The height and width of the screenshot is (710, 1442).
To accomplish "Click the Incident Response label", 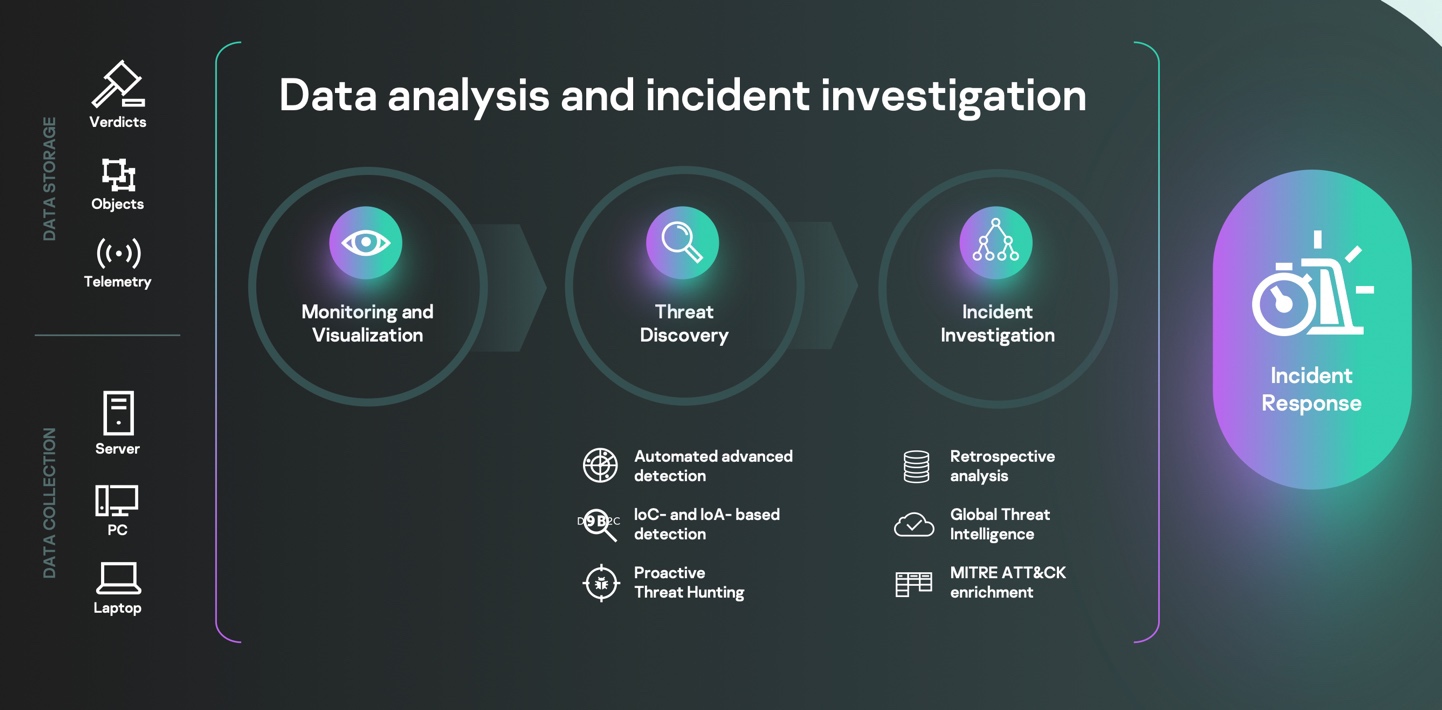I will click(1311, 389).
